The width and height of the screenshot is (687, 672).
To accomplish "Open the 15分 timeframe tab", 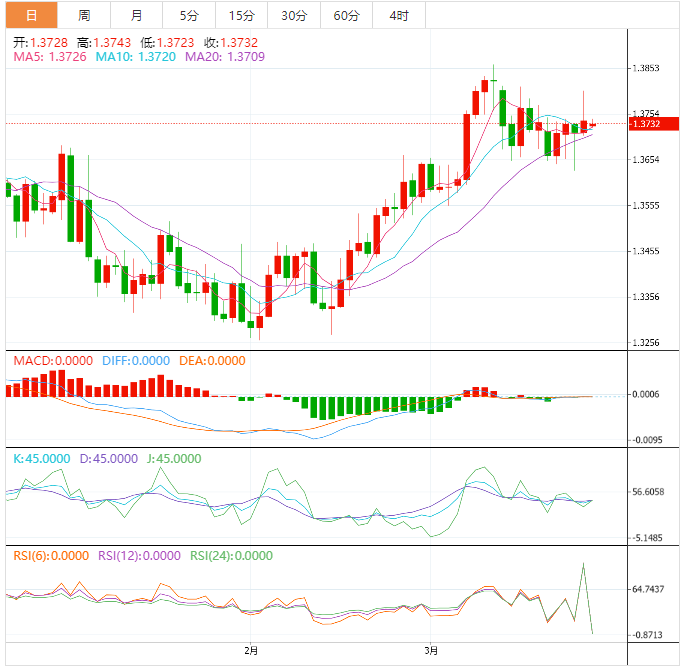I will pyautogui.click(x=241, y=15).
